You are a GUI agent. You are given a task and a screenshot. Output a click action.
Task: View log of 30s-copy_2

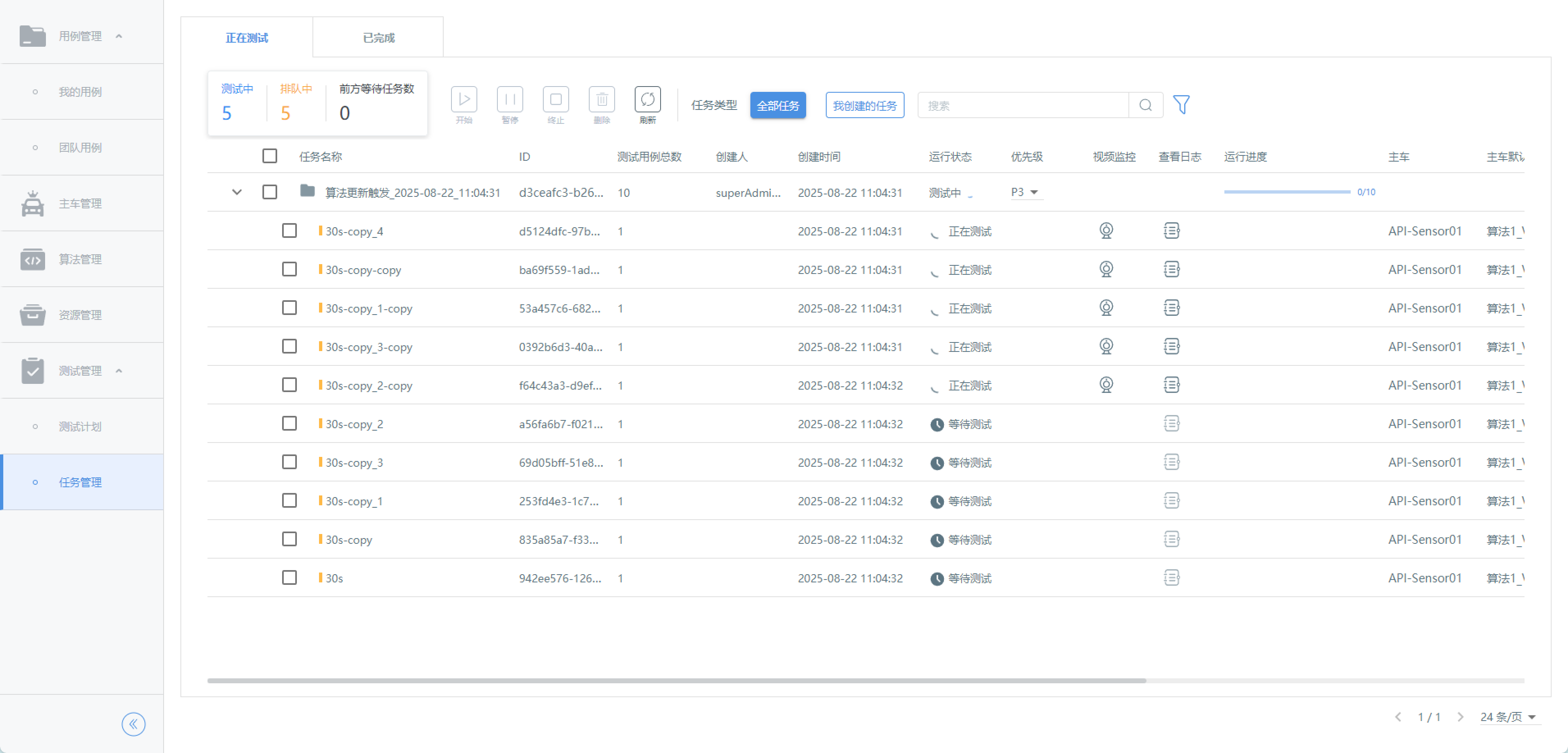coord(1172,424)
